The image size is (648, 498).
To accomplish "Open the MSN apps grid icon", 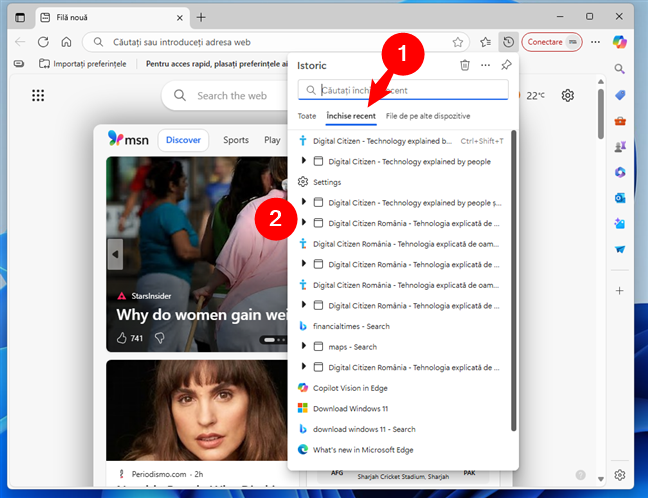I will tap(38, 95).
